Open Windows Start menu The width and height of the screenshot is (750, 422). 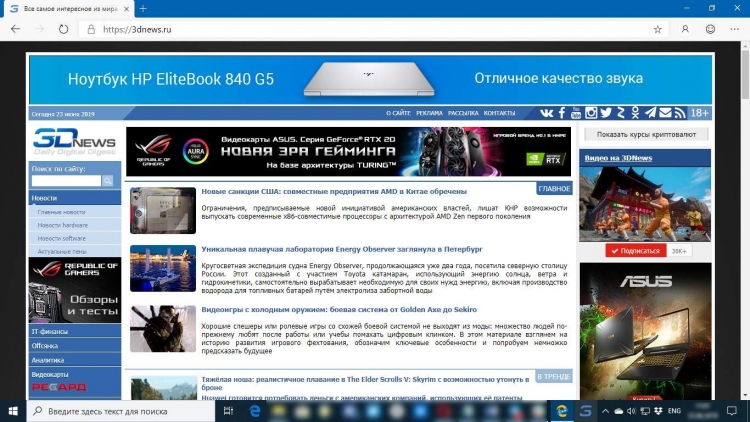[x=13, y=411]
